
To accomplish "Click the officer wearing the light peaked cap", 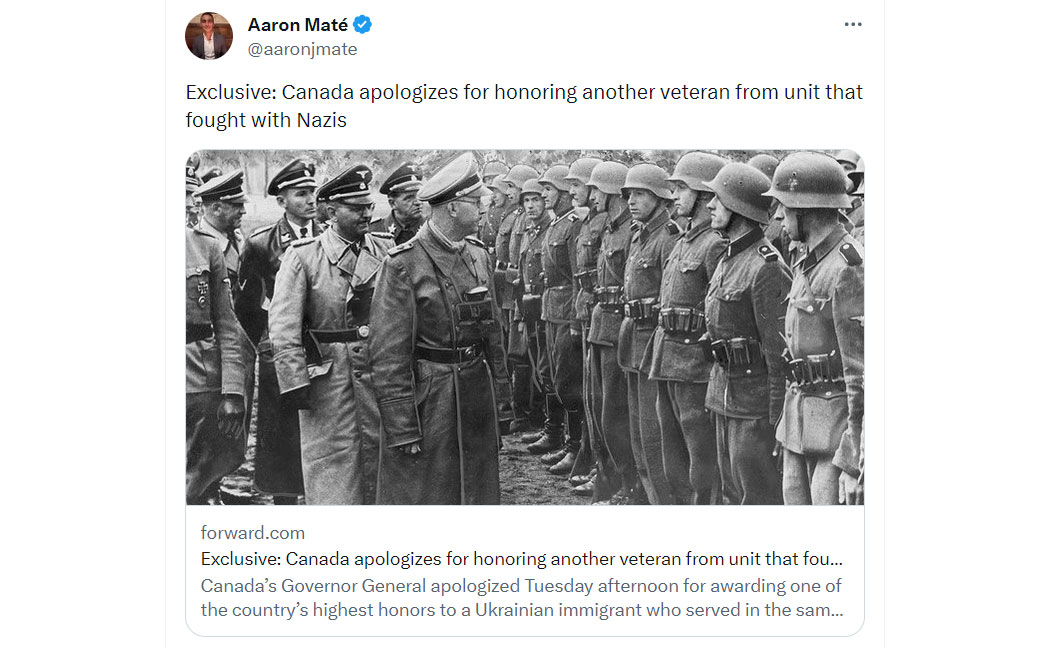I will (x=437, y=328).
